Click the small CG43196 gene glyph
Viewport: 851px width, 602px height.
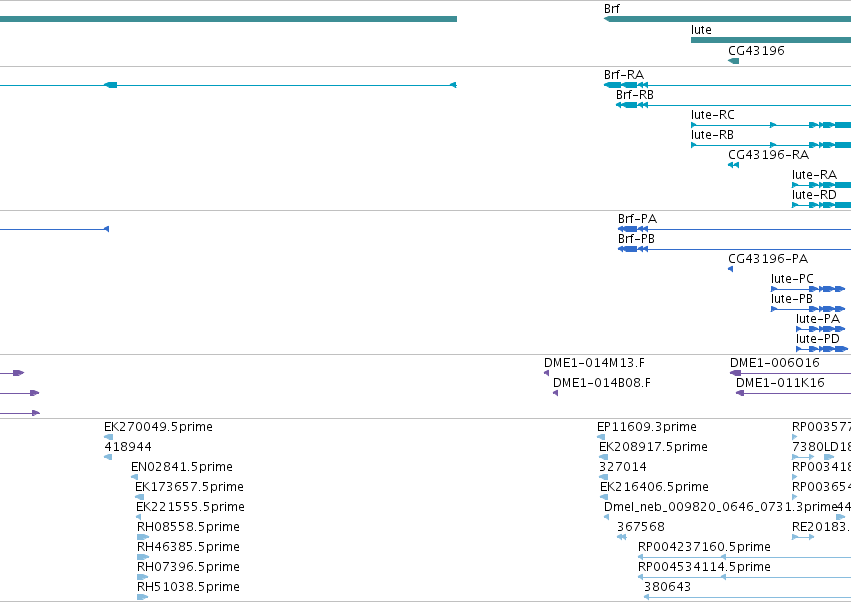pyautogui.click(x=733, y=61)
